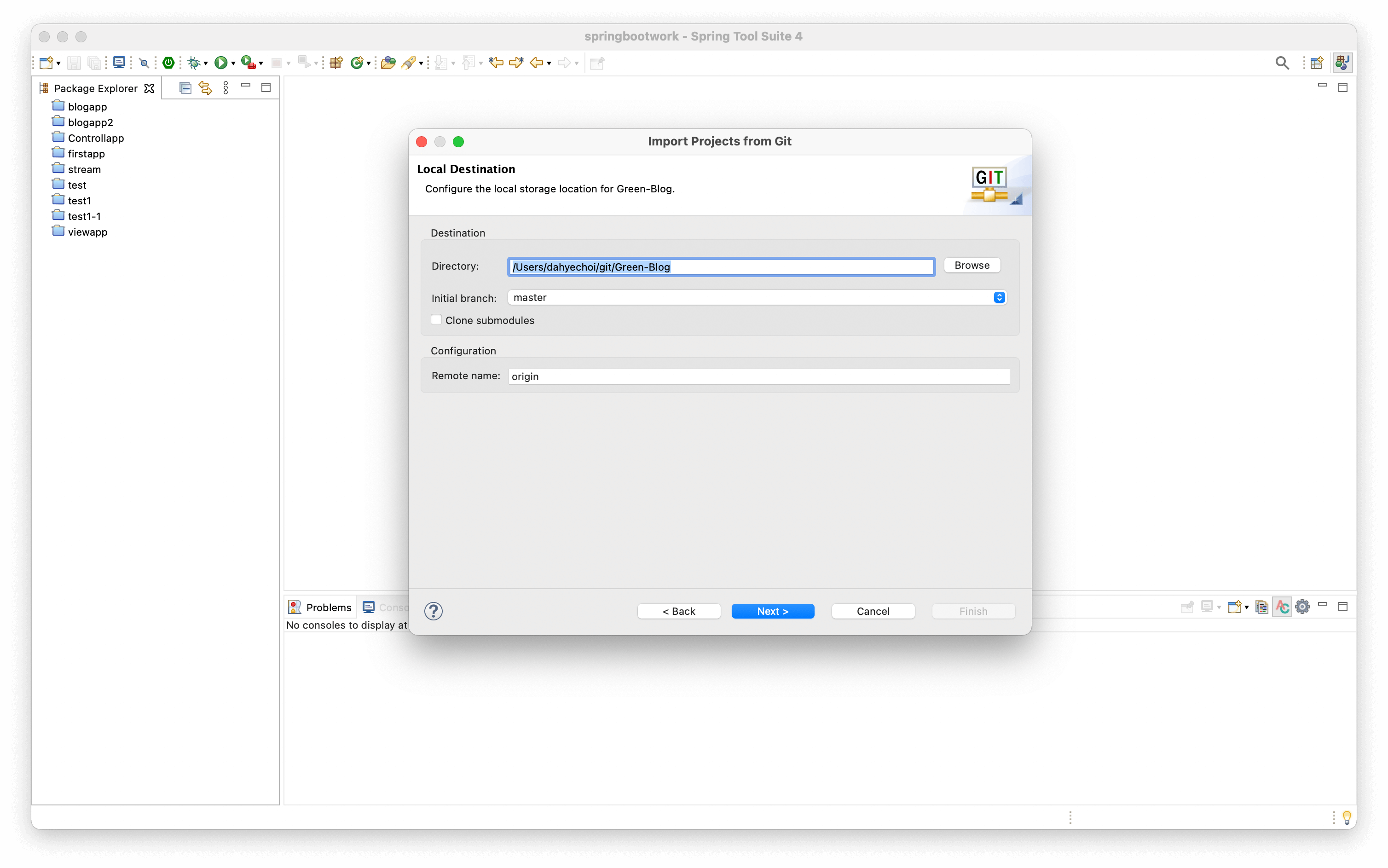Image resolution: width=1388 pixels, height=868 pixels.
Task: Click the magnifier search icon at top right
Action: point(1282,63)
